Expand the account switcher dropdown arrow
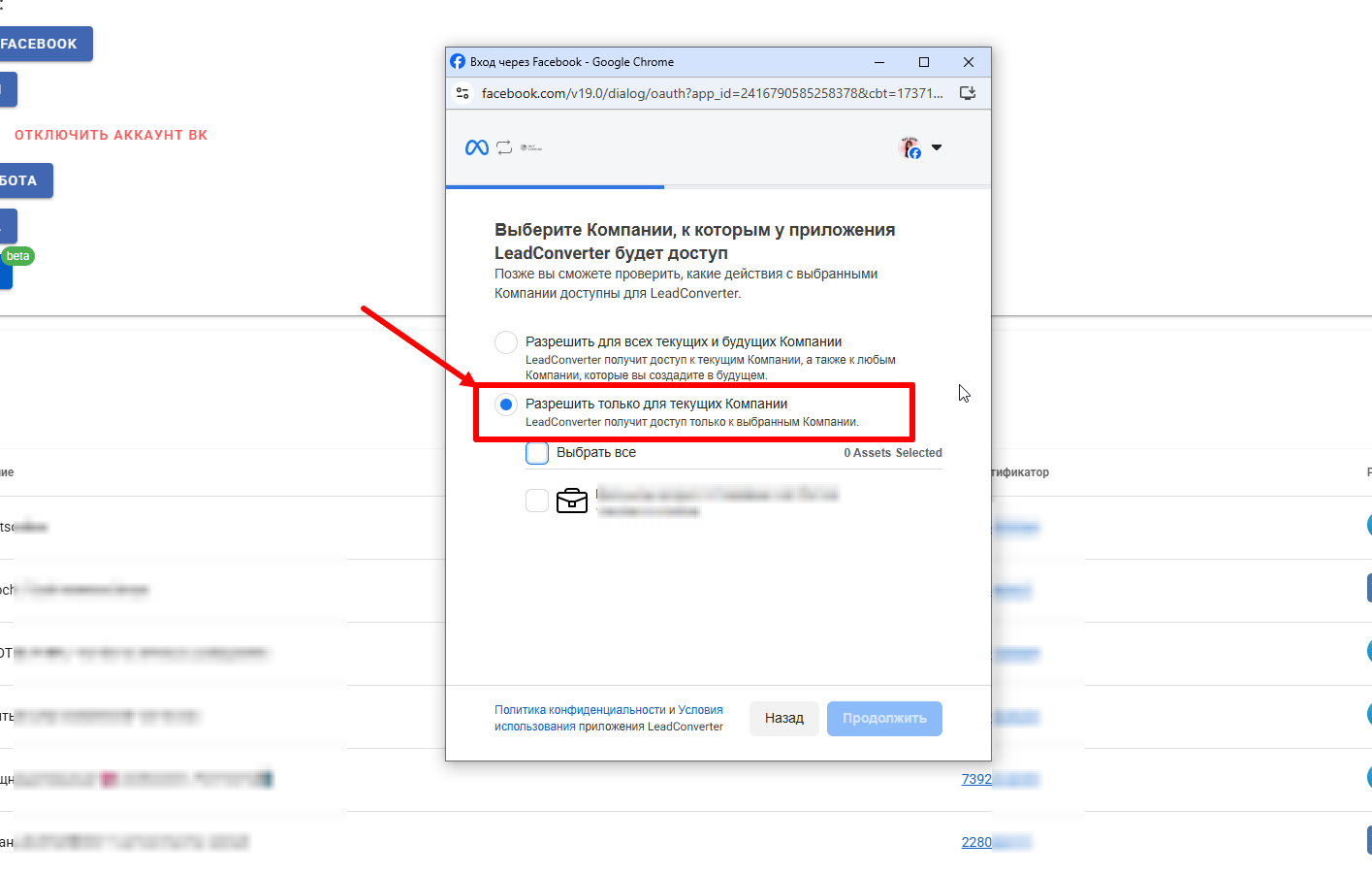 click(937, 147)
